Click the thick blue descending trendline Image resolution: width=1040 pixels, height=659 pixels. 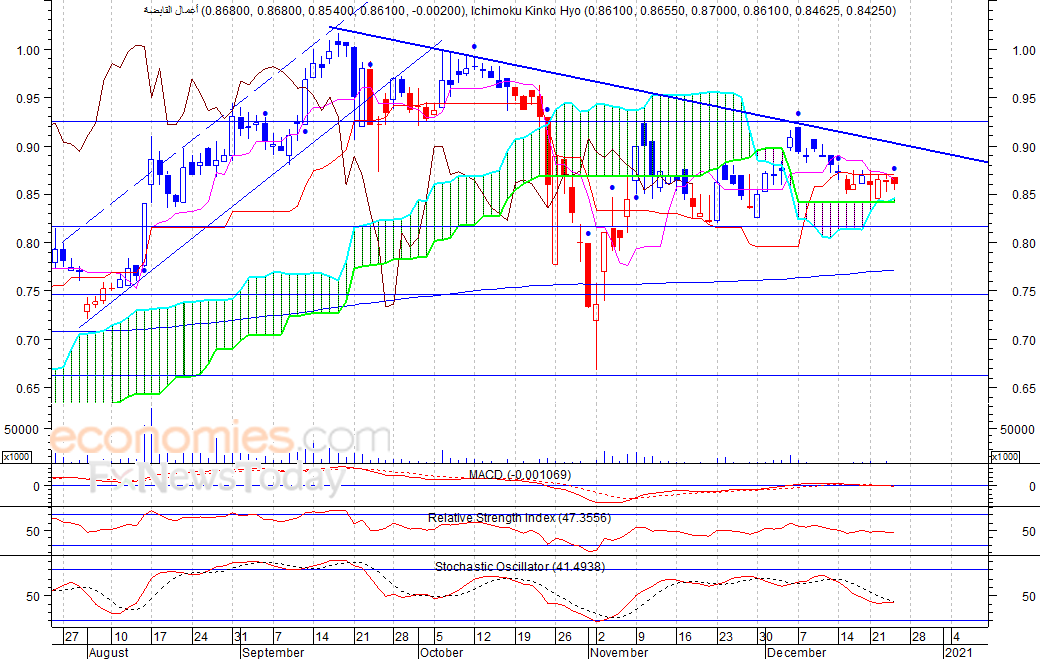coord(658,95)
